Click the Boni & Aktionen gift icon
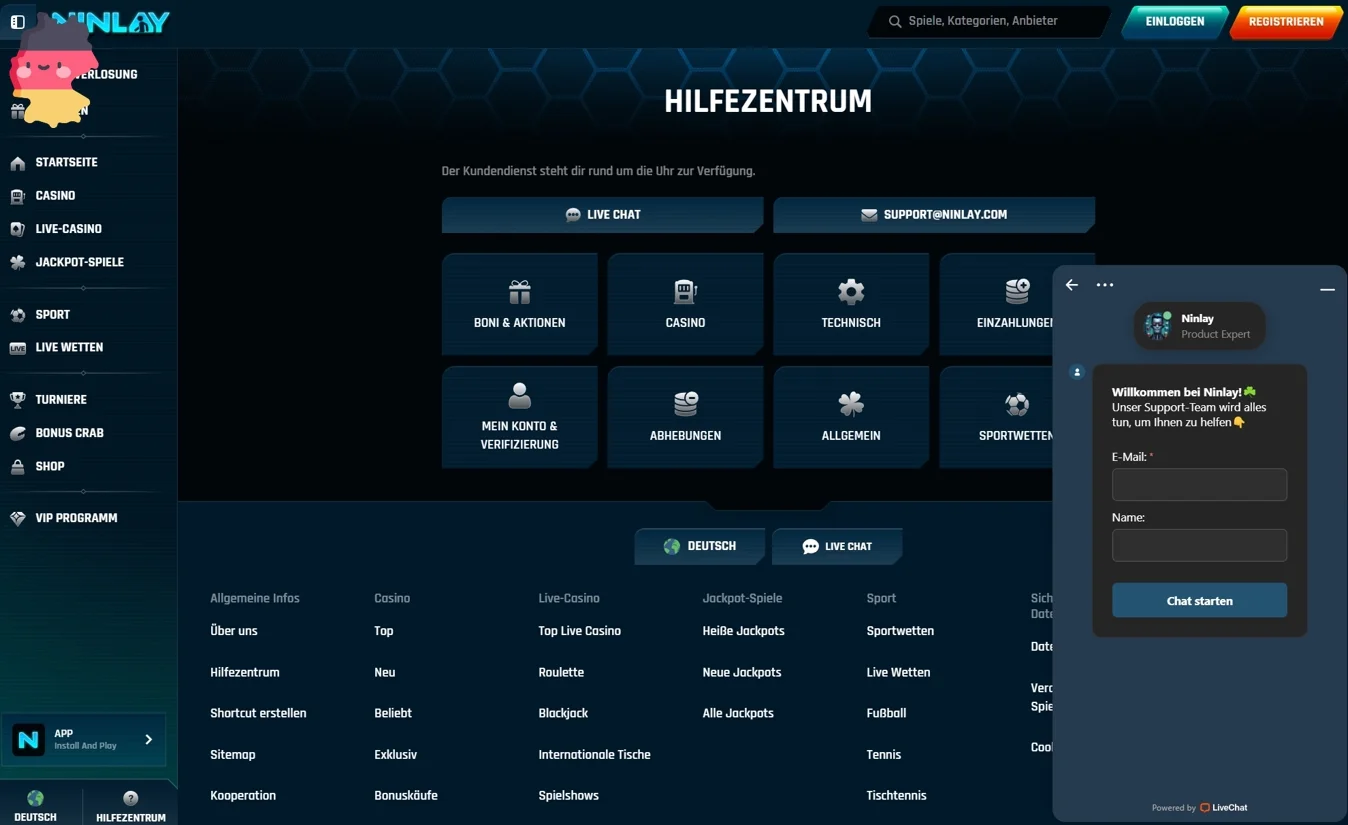Viewport: 1348px width, 825px height. click(519, 292)
